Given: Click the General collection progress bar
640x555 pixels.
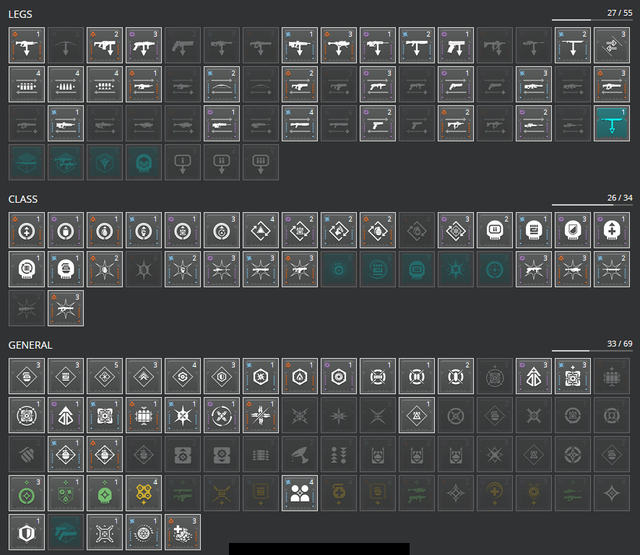Looking at the screenshot, I should [592, 351].
